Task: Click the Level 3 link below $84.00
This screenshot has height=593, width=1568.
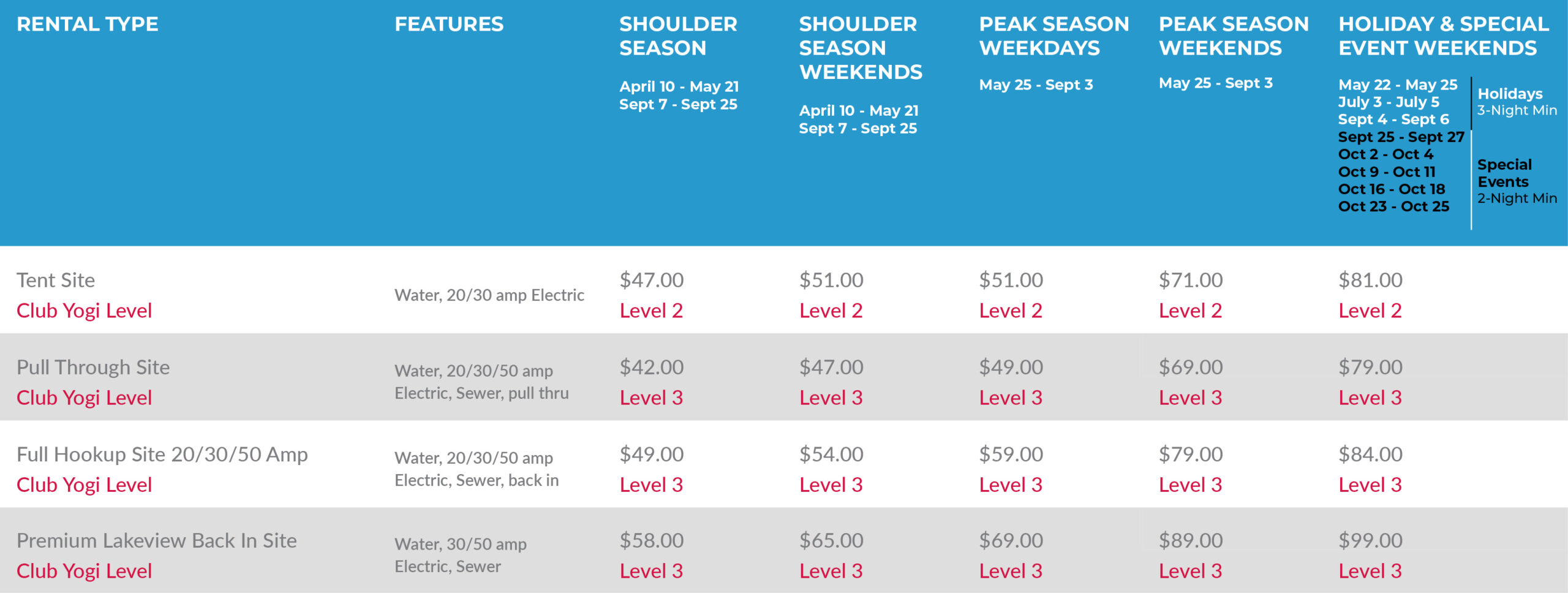Action: pos(1370,485)
